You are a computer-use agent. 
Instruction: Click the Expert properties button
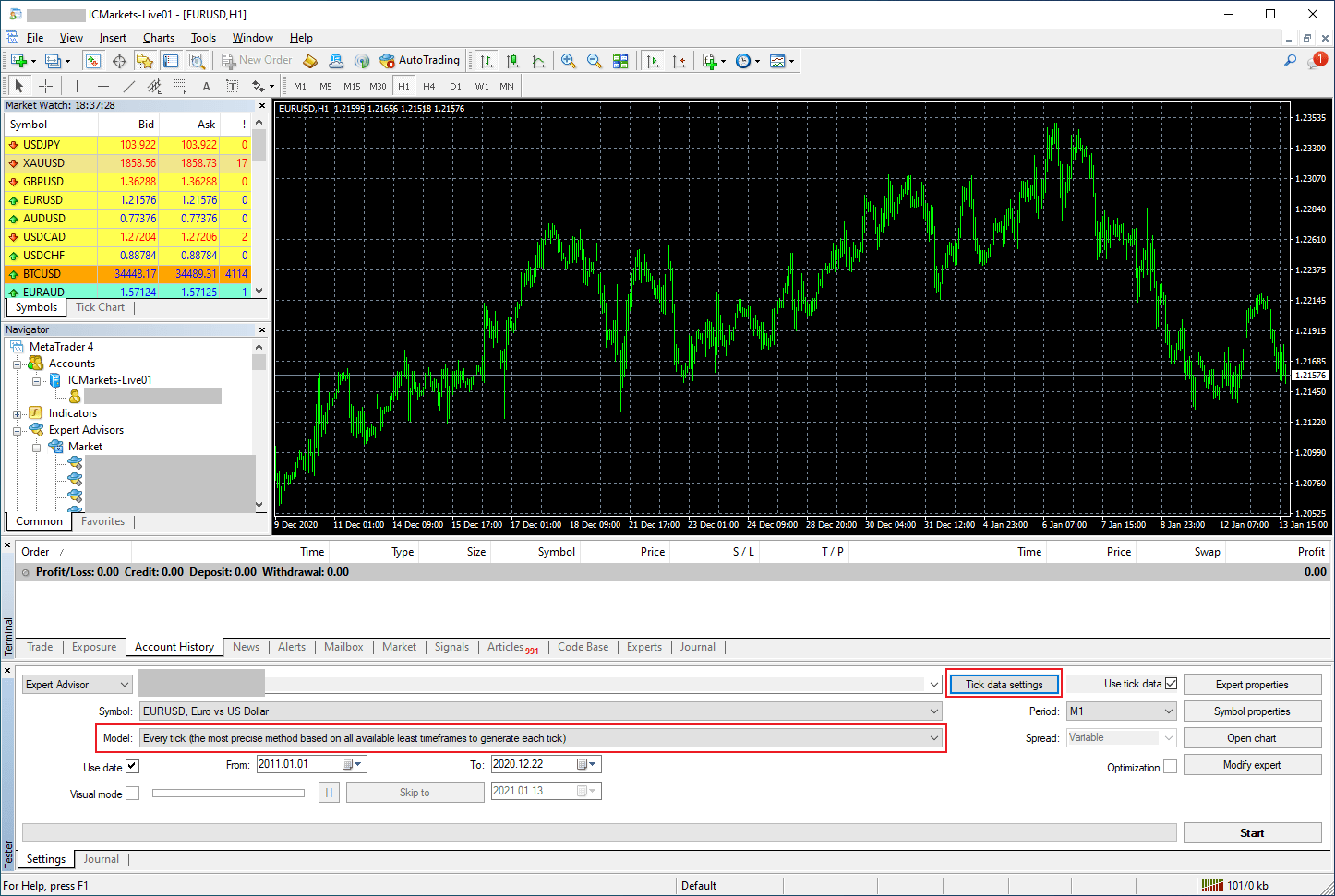coord(1252,685)
